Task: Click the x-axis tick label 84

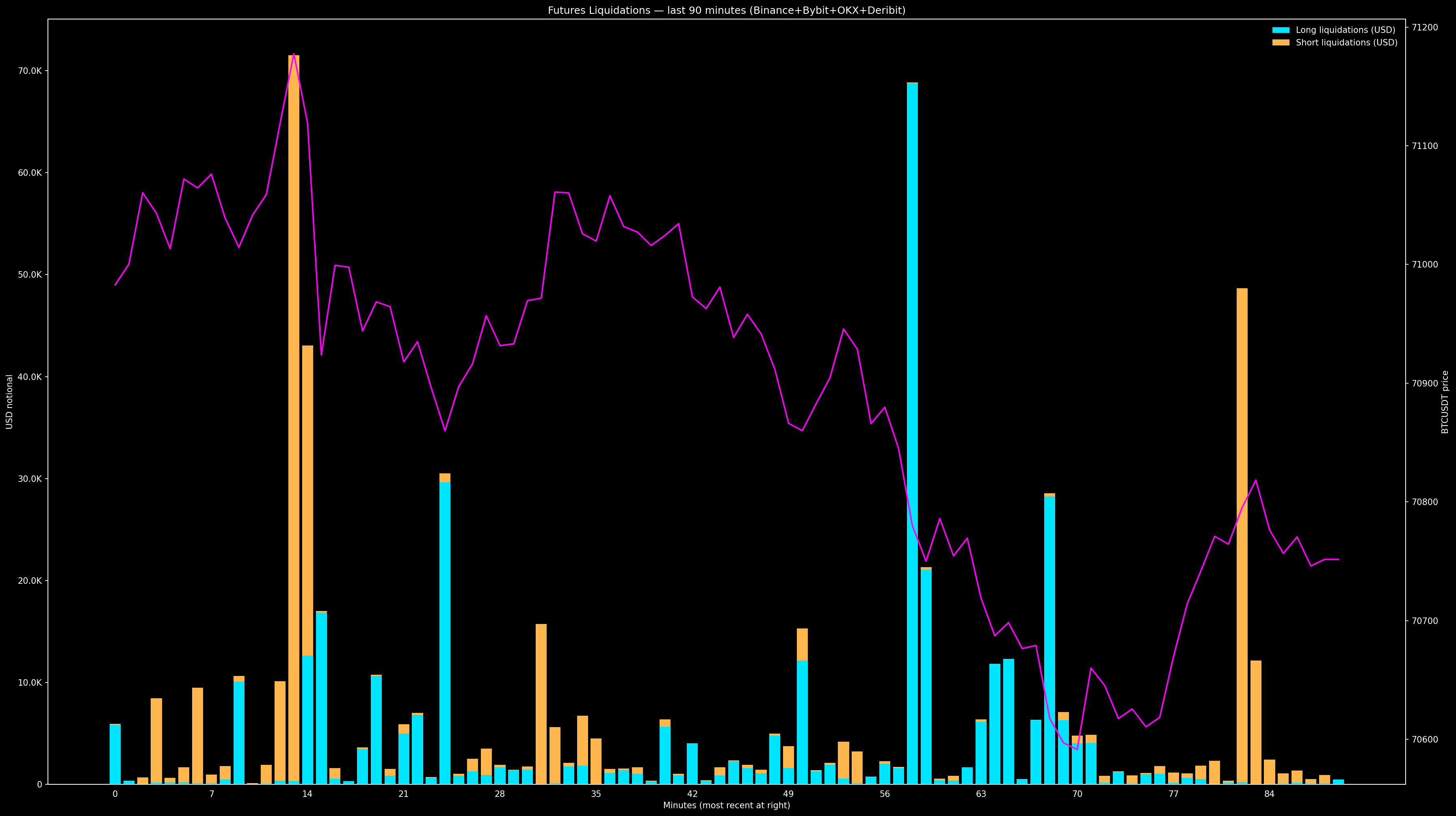Action: pos(1270,794)
